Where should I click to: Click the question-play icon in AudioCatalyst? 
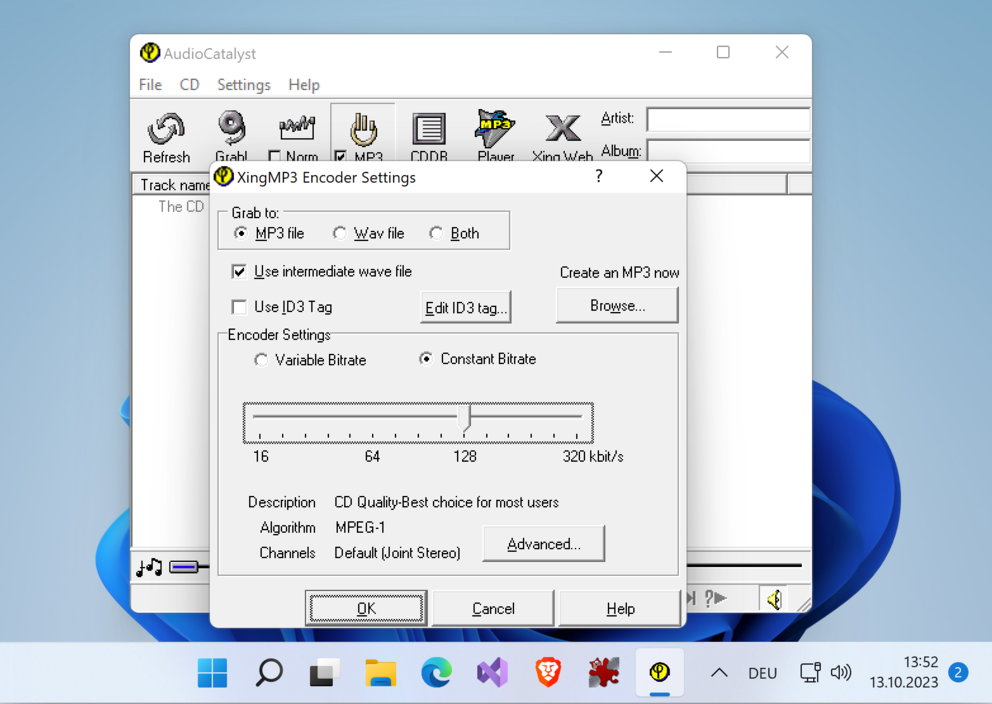716,598
